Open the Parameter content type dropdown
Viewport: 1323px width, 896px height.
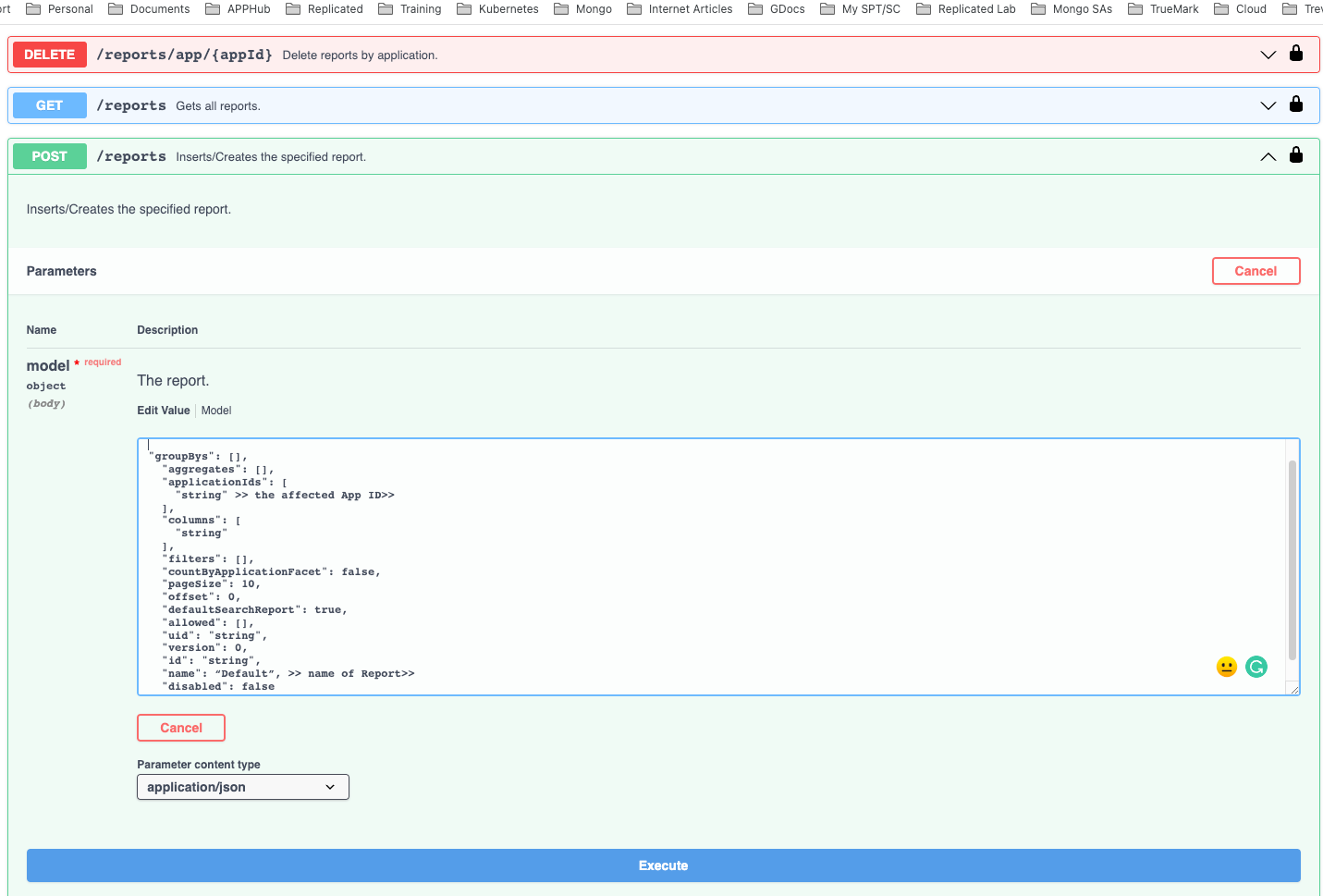tap(243, 787)
